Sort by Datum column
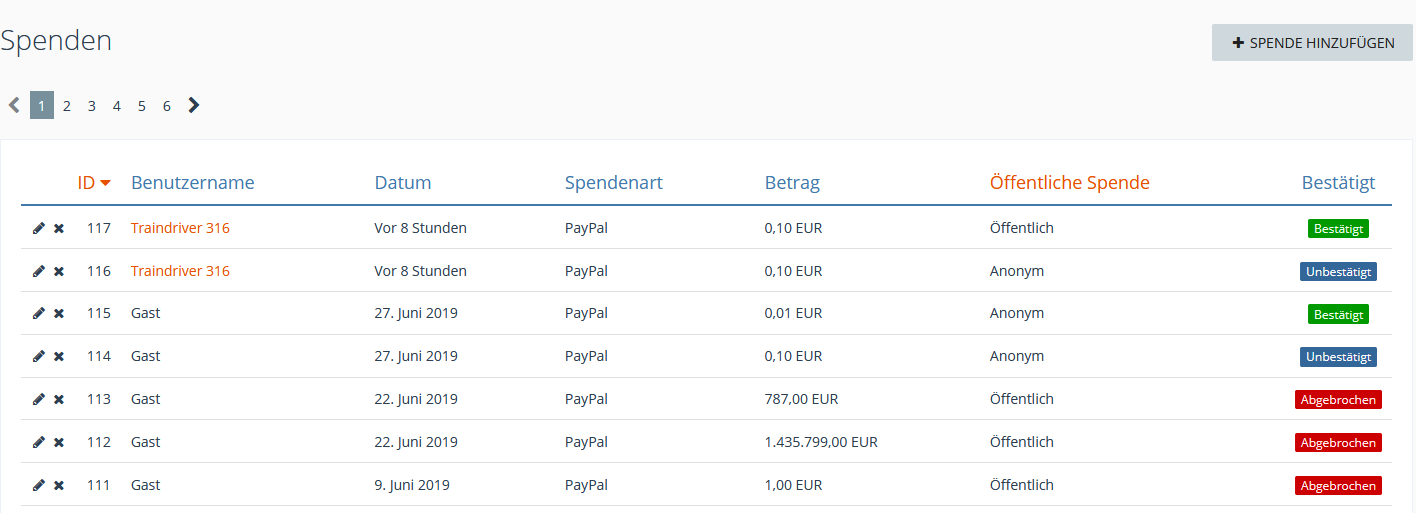1416x513 pixels. [403, 183]
